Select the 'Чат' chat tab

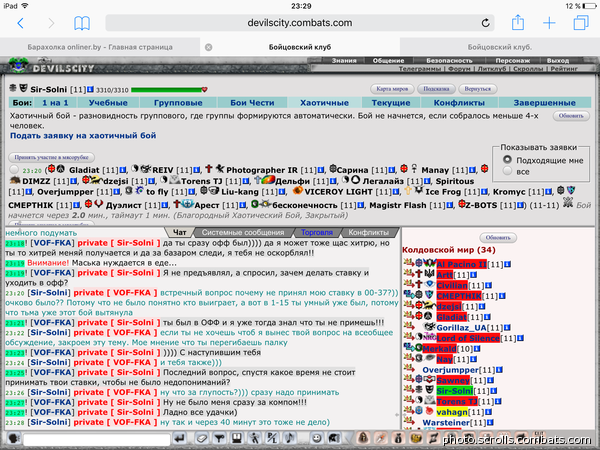[x=179, y=232]
